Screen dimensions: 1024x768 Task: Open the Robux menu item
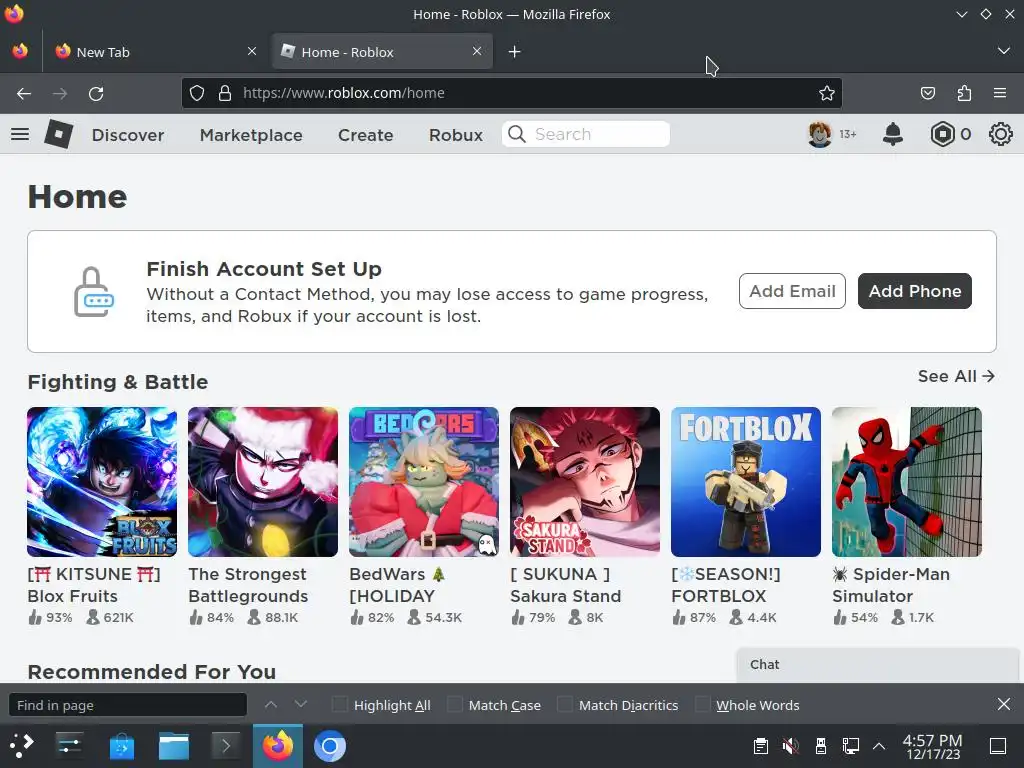456,135
